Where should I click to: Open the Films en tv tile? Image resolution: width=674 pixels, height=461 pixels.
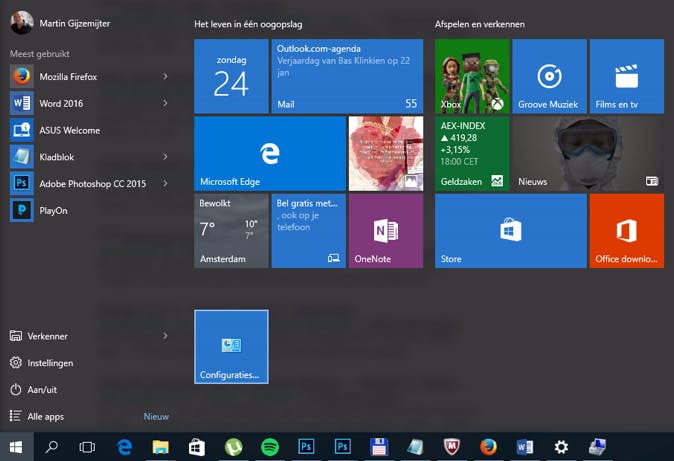pyautogui.click(x=626, y=76)
